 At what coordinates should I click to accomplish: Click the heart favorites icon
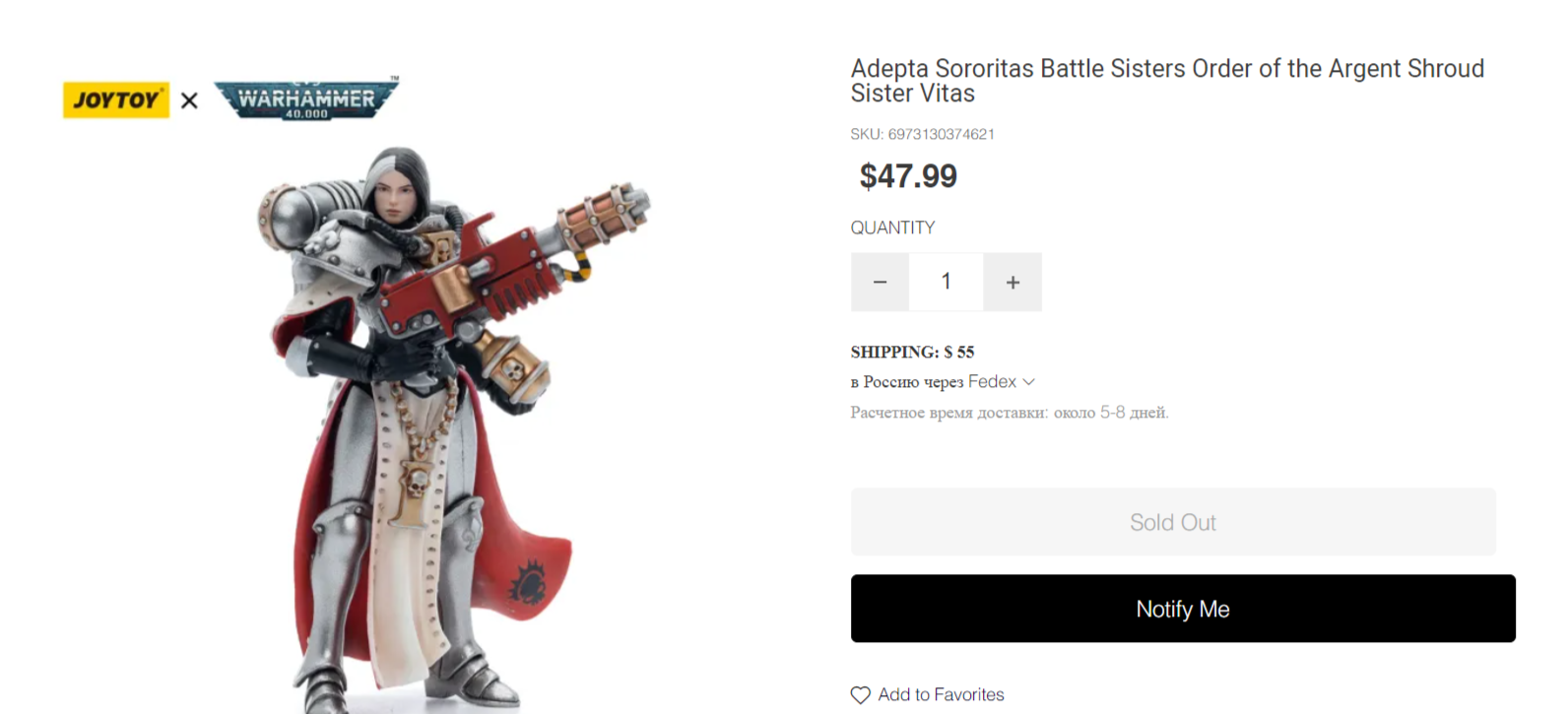click(860, 695)
